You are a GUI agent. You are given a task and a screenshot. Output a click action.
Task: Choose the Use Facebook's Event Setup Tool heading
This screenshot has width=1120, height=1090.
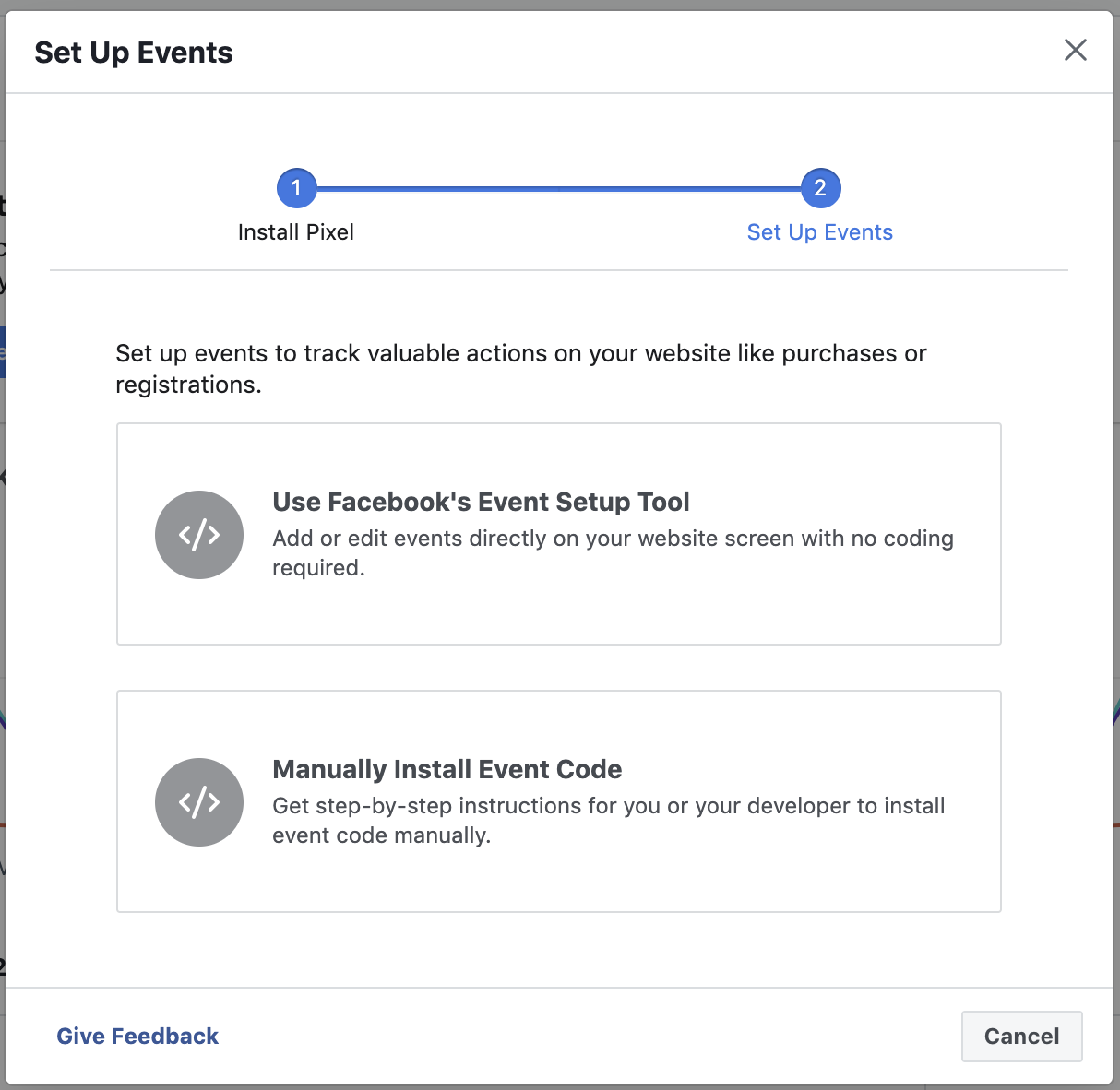[481, 502]
